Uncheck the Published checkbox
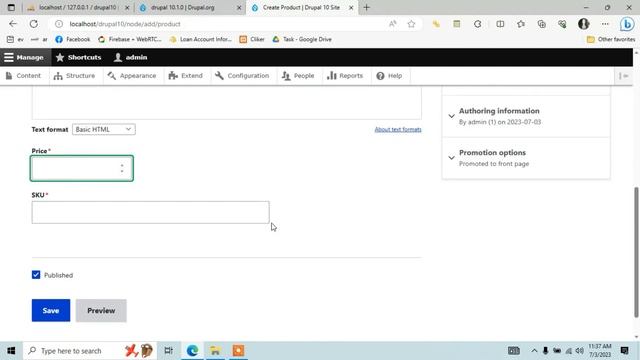Screen dimensions: 640x360 pyautogui.click(x=36, y=275)
